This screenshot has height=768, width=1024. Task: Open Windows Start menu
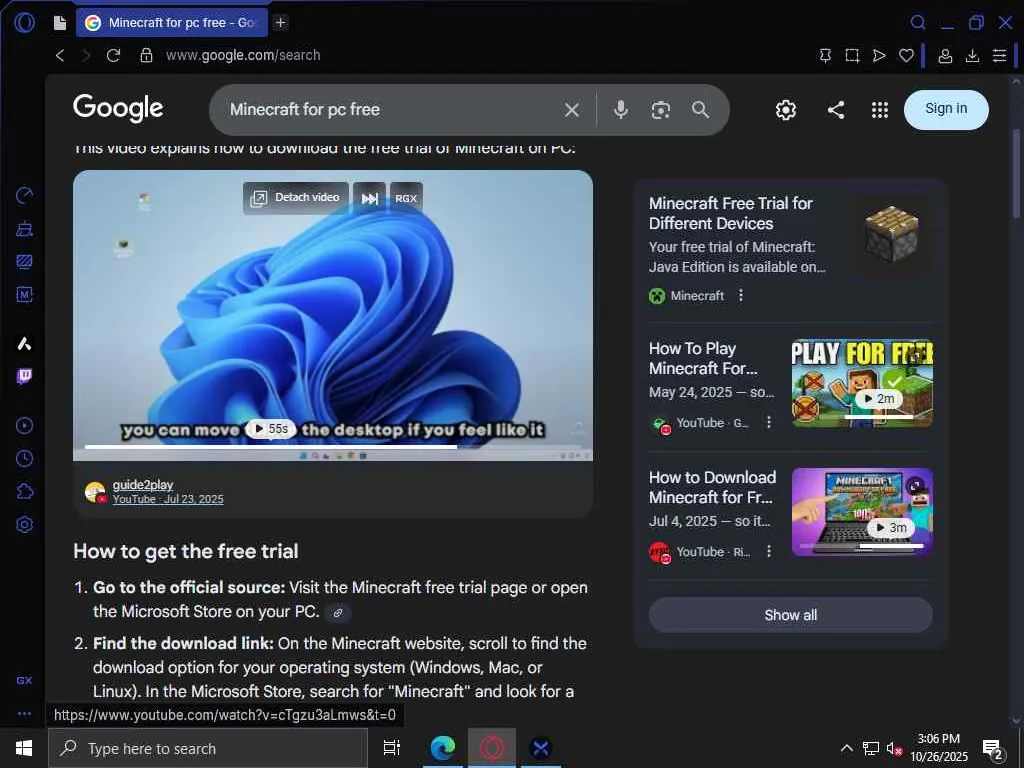[24, 748]
